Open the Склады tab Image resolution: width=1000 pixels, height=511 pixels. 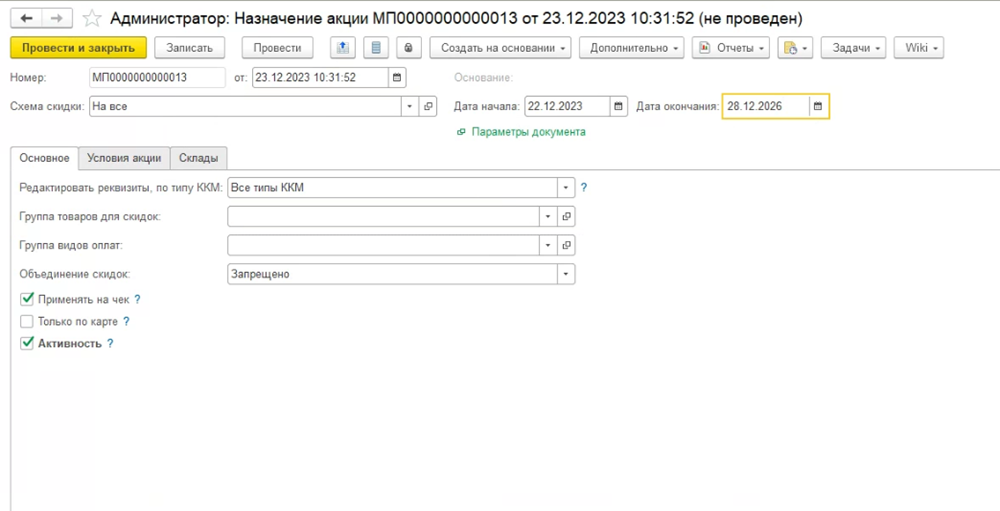[199, 158]
